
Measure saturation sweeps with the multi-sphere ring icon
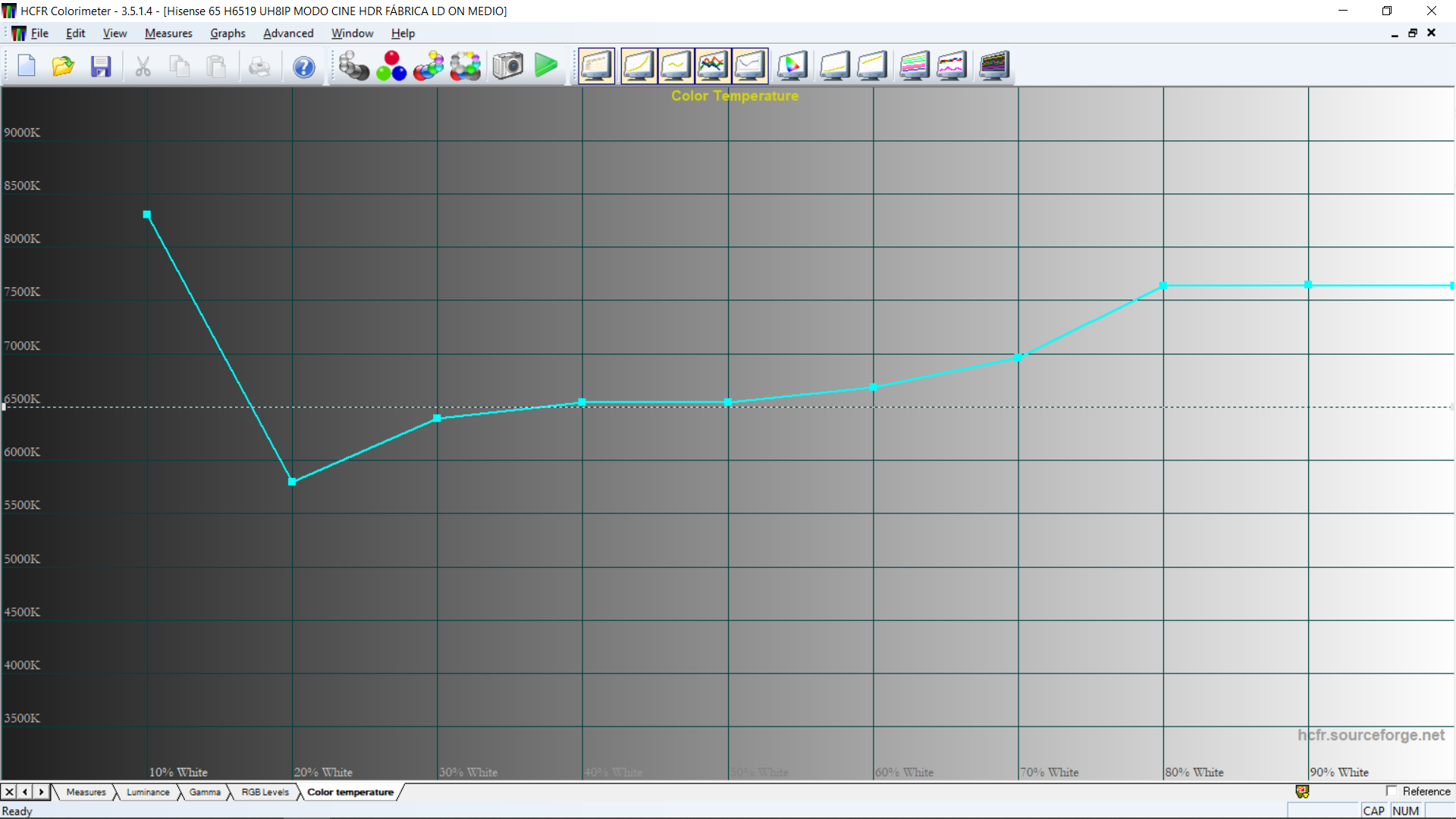coord(466,66)
